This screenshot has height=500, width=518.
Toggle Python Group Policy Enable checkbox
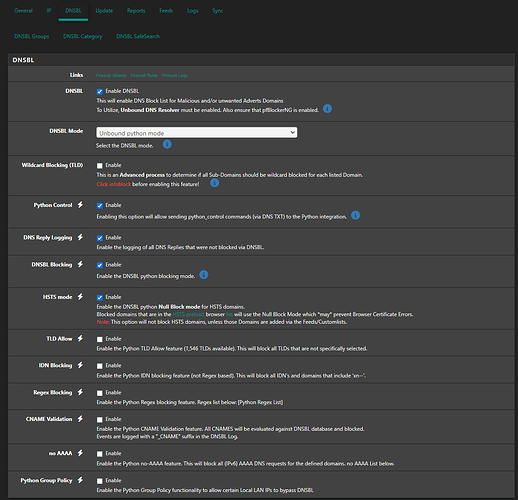pyautogui.click(x=100, y=481)
